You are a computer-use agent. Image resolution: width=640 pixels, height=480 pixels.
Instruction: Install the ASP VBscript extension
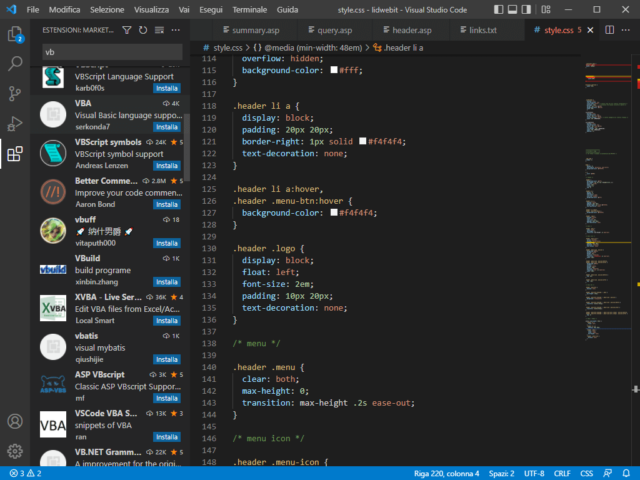[x=167, y=398]
